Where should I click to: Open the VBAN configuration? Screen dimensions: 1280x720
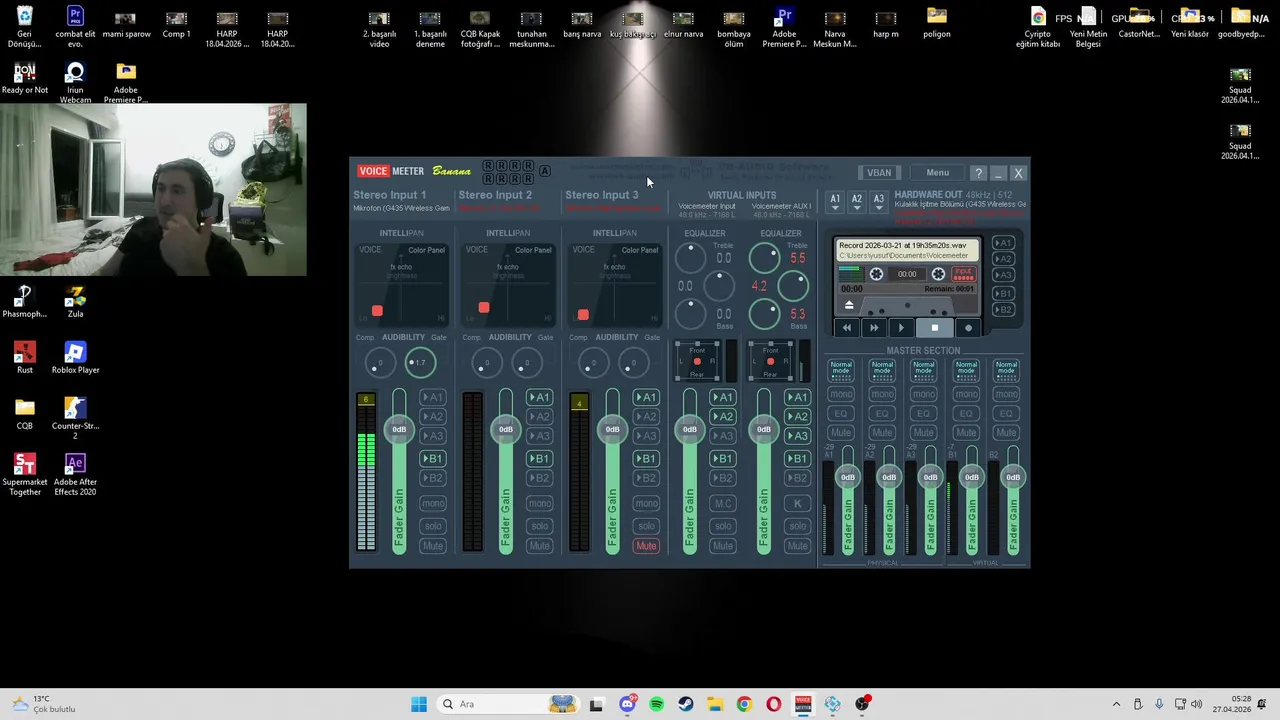point(879,173)
